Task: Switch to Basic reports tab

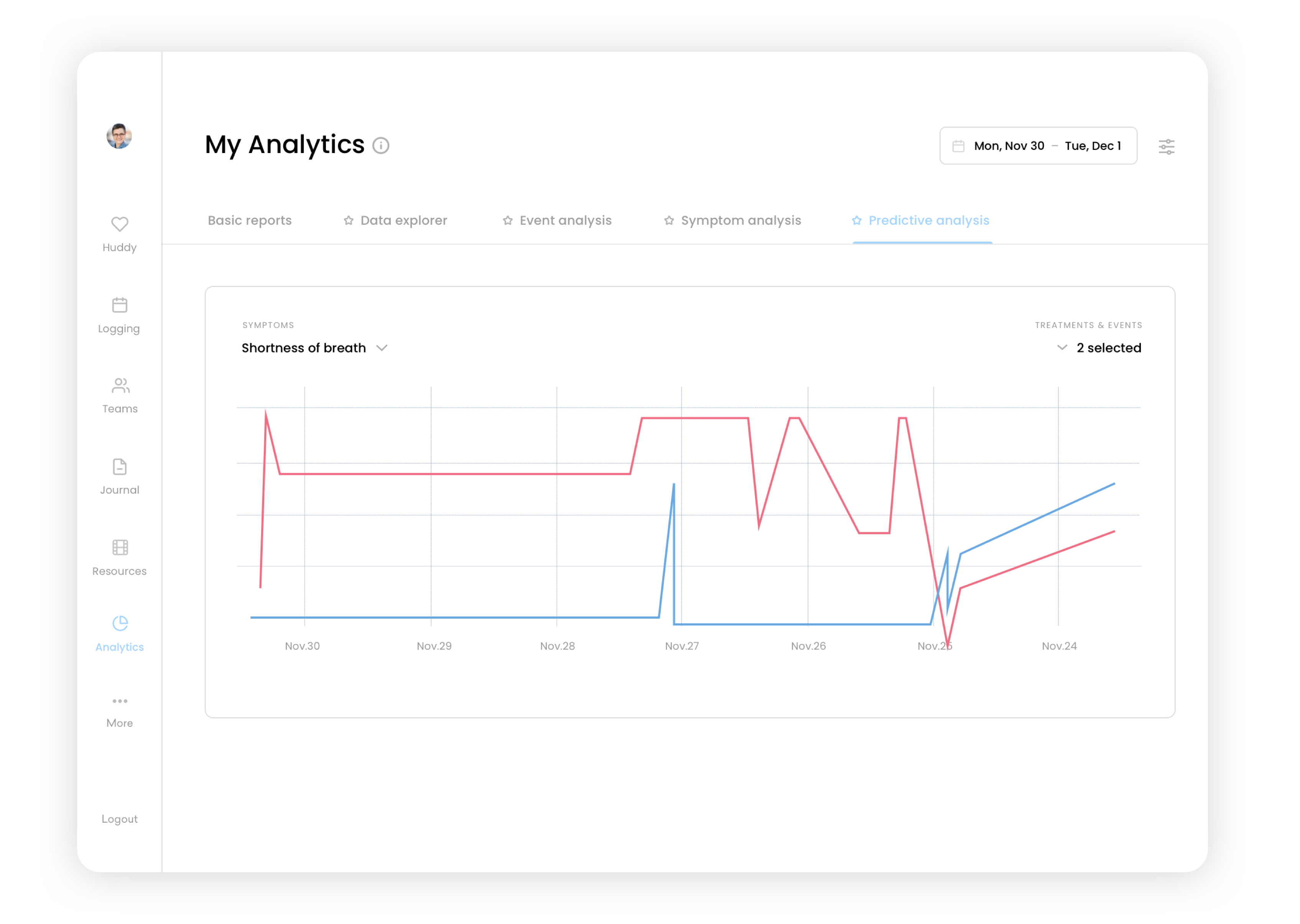Action: coord(250,221)
